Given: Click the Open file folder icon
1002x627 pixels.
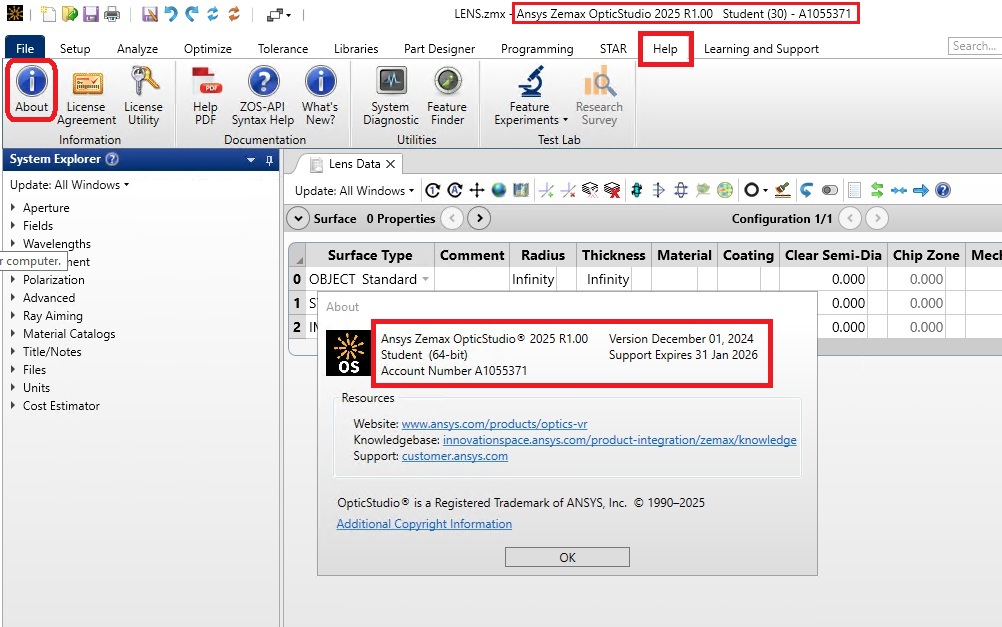Looking at the screenshot, I should [70, 13].
